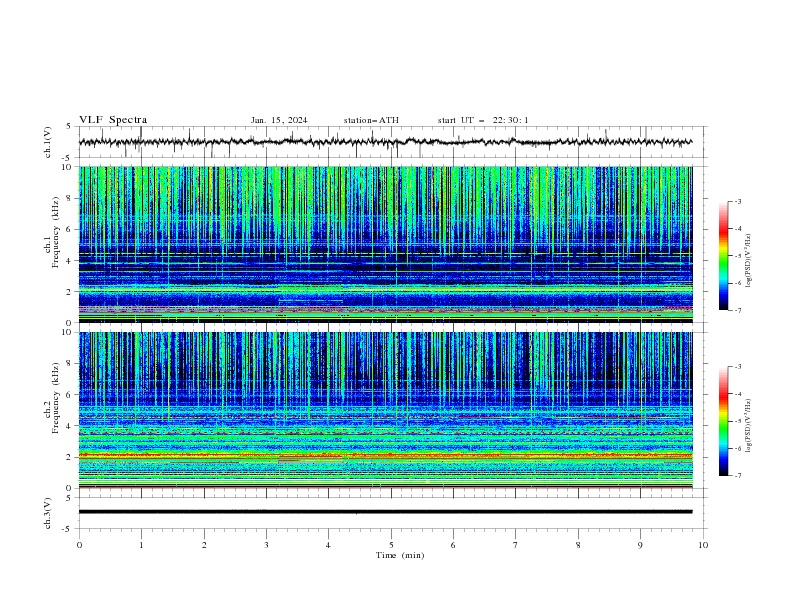This screenshot has width=792, height=612.
Task: Click the color scale bar beside ch.2 spectrogram
Action: pos(724,421)
